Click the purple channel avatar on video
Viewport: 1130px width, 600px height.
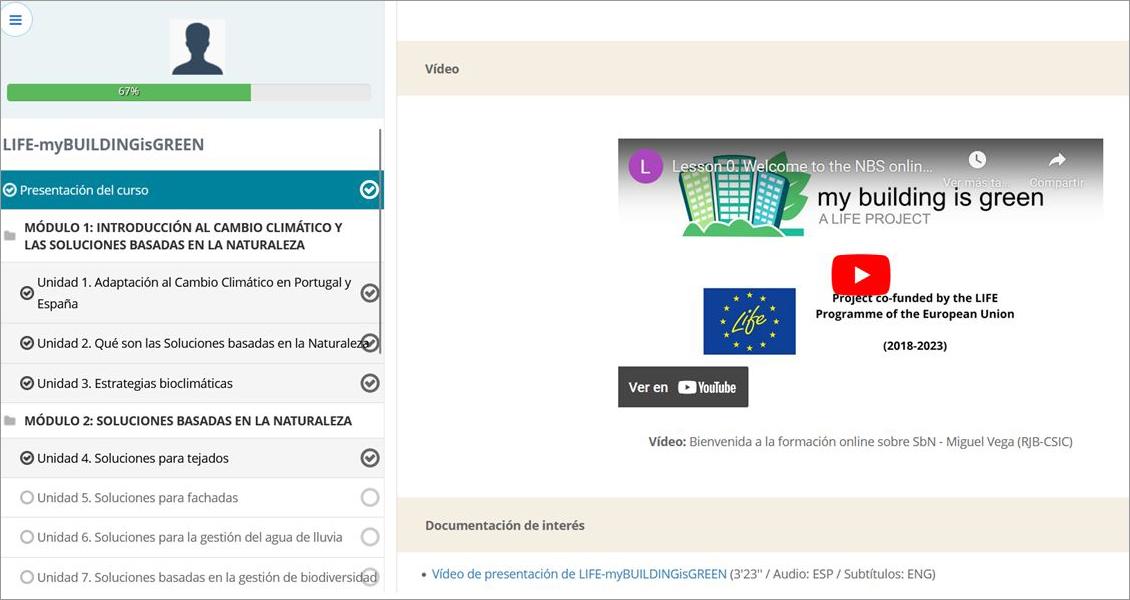[x=645, y=166]
